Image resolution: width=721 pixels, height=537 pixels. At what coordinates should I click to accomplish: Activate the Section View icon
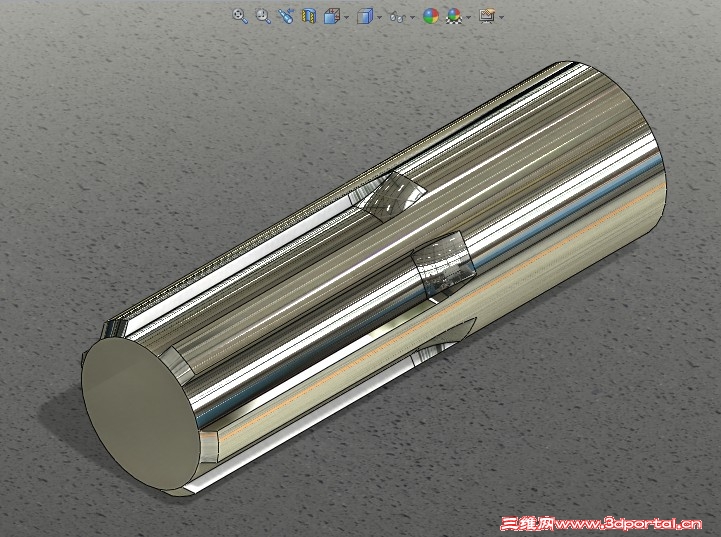pyautogui.click(x=309, y=17)
